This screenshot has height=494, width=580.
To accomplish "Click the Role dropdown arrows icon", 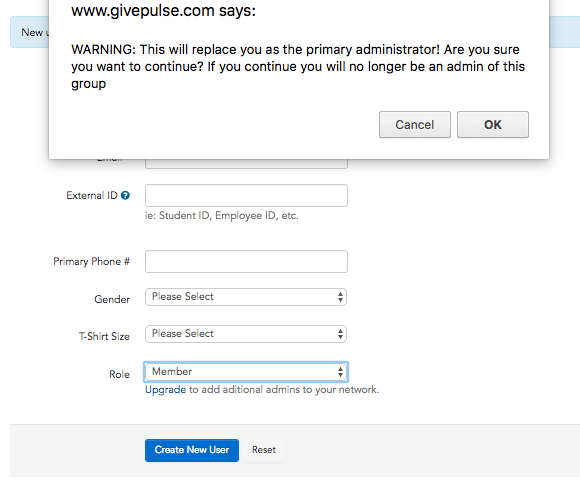I will point(340,372).
